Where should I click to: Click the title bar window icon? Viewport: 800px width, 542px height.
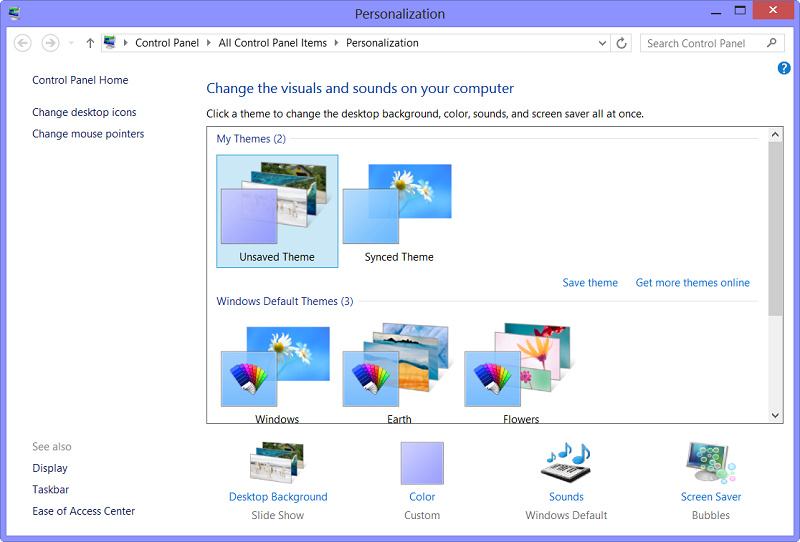coord(14,13)
